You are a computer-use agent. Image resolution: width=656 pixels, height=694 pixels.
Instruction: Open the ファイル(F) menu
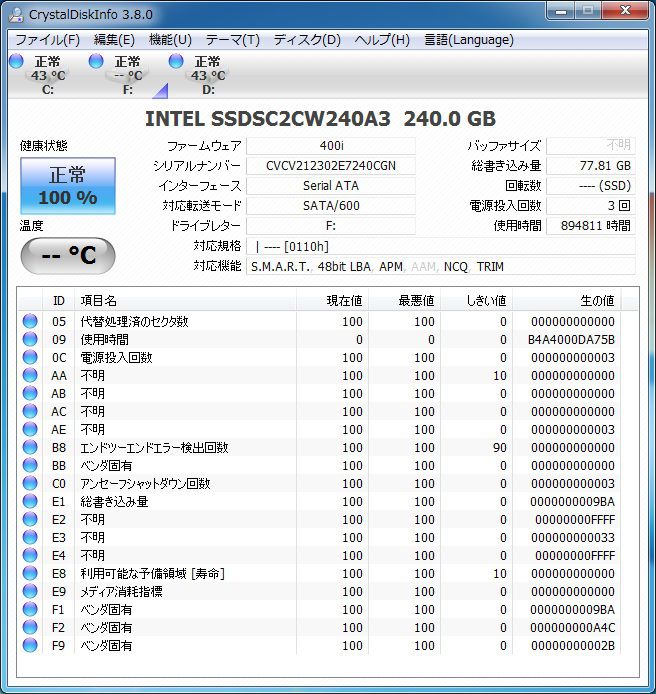47,40
